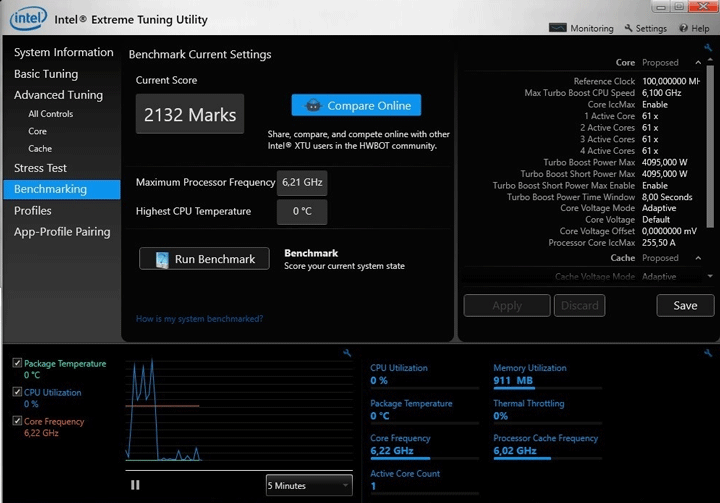Minimize the Extreme Tuning Utility window

pos(661,6)
